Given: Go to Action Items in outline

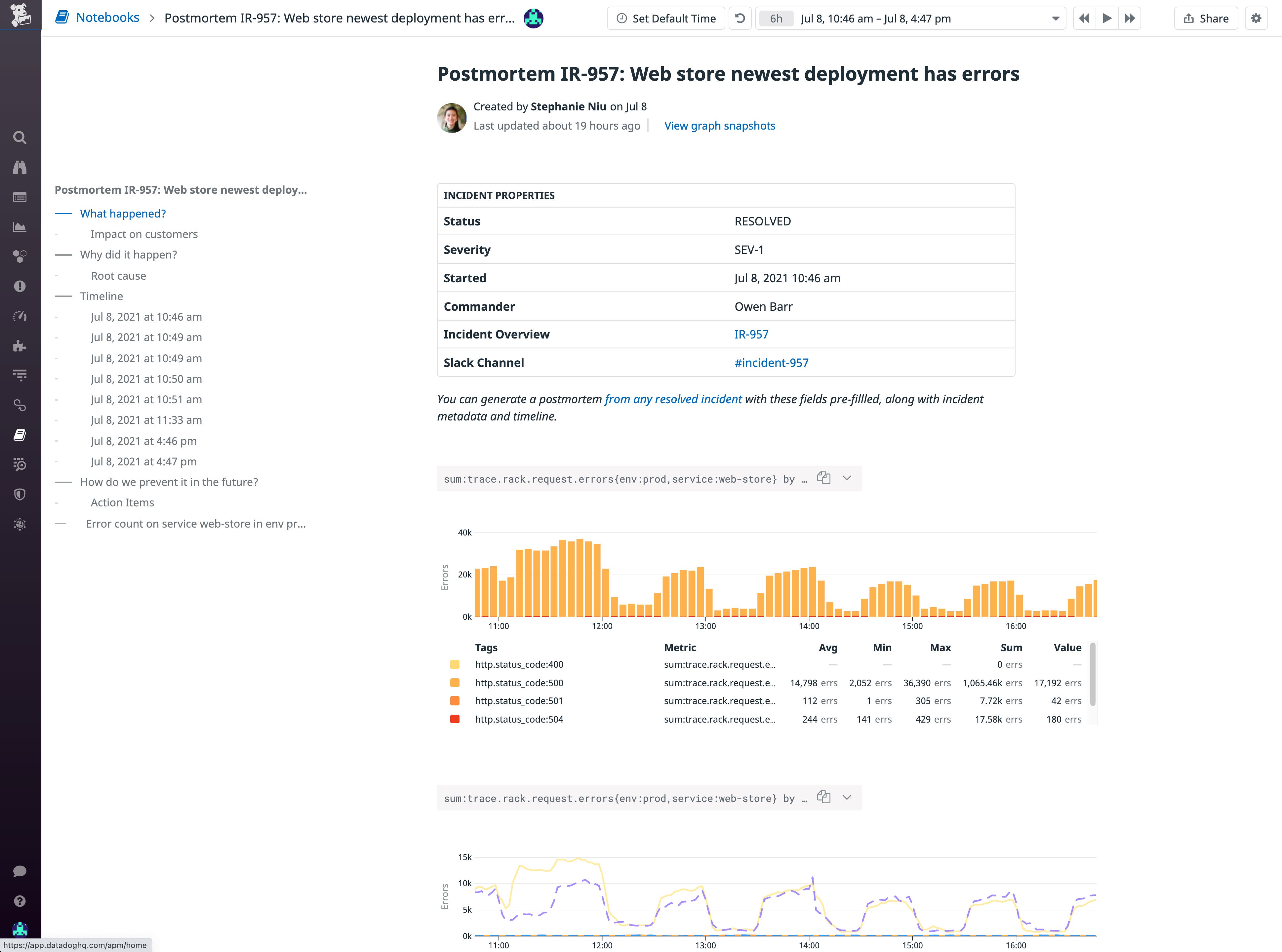Looking at the screenshot, I should coord(122,502).
